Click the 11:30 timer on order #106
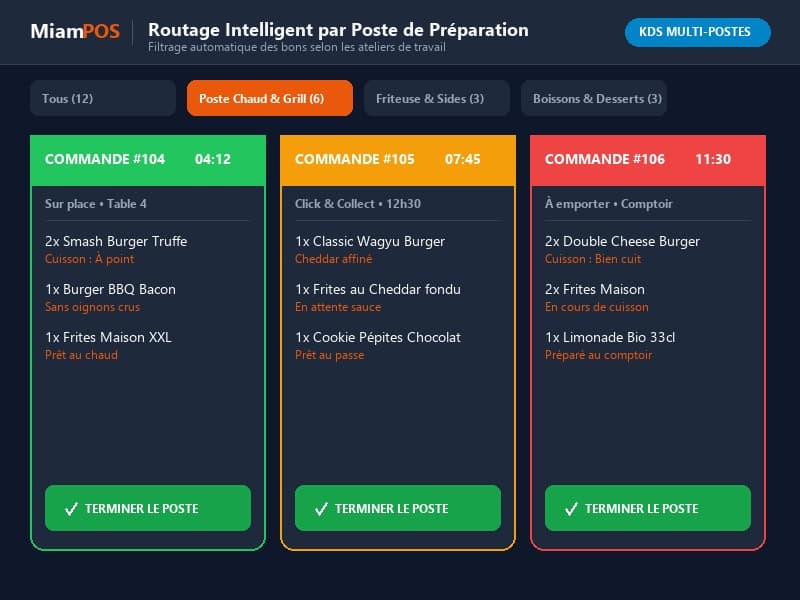This screenshot has height=600, width=800. pyautogui.click(x=713, y=159)
